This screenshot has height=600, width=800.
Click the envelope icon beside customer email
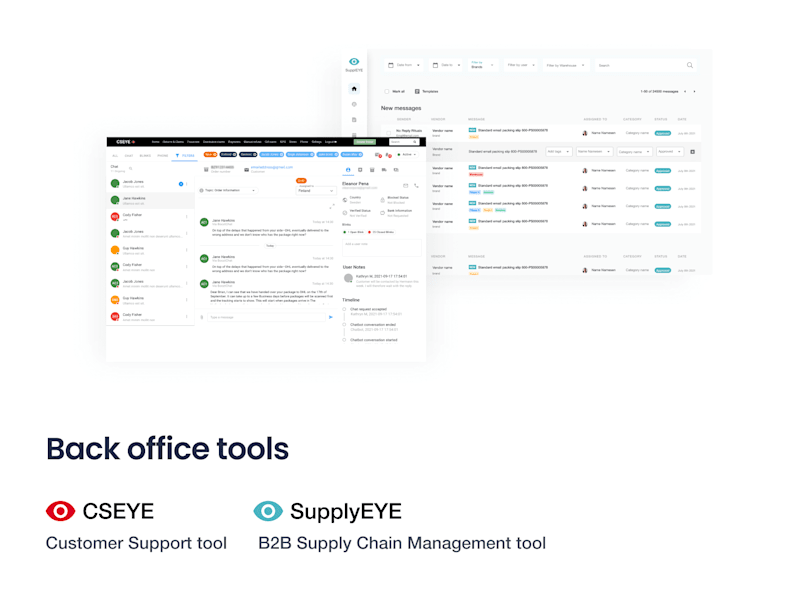(x=246, y=169)
